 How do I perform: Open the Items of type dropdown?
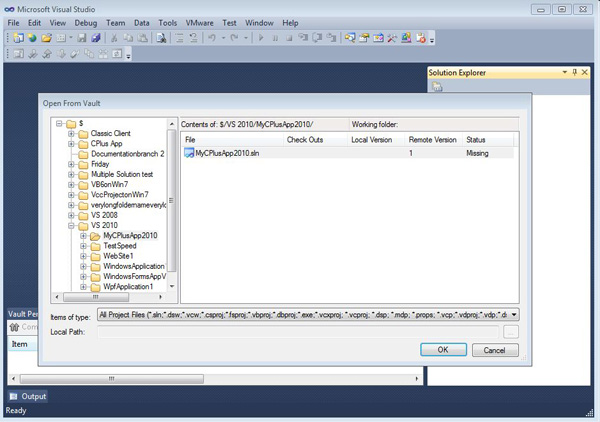515,315
